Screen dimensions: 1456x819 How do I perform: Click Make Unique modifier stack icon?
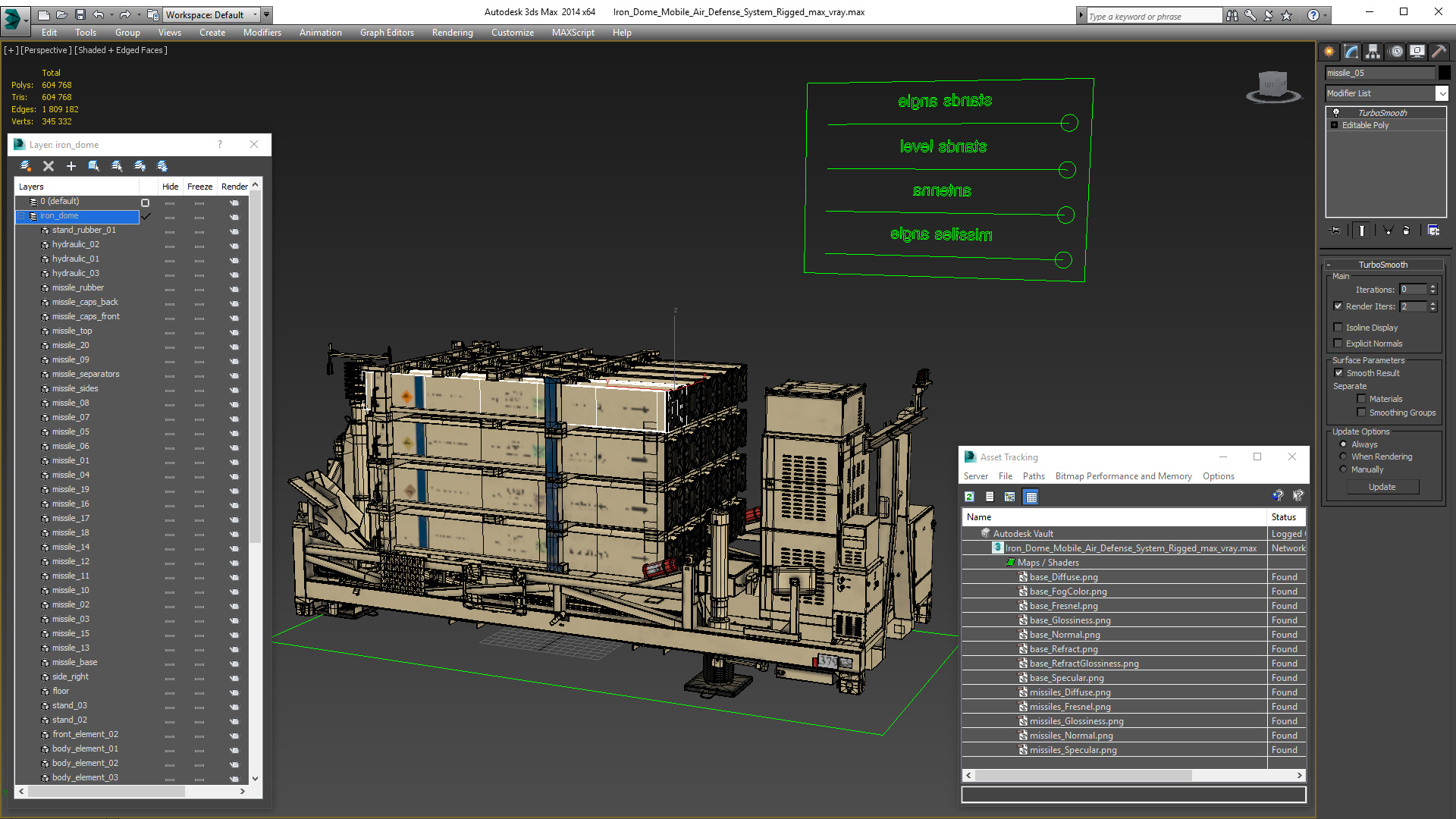(x=1388, y=231)
